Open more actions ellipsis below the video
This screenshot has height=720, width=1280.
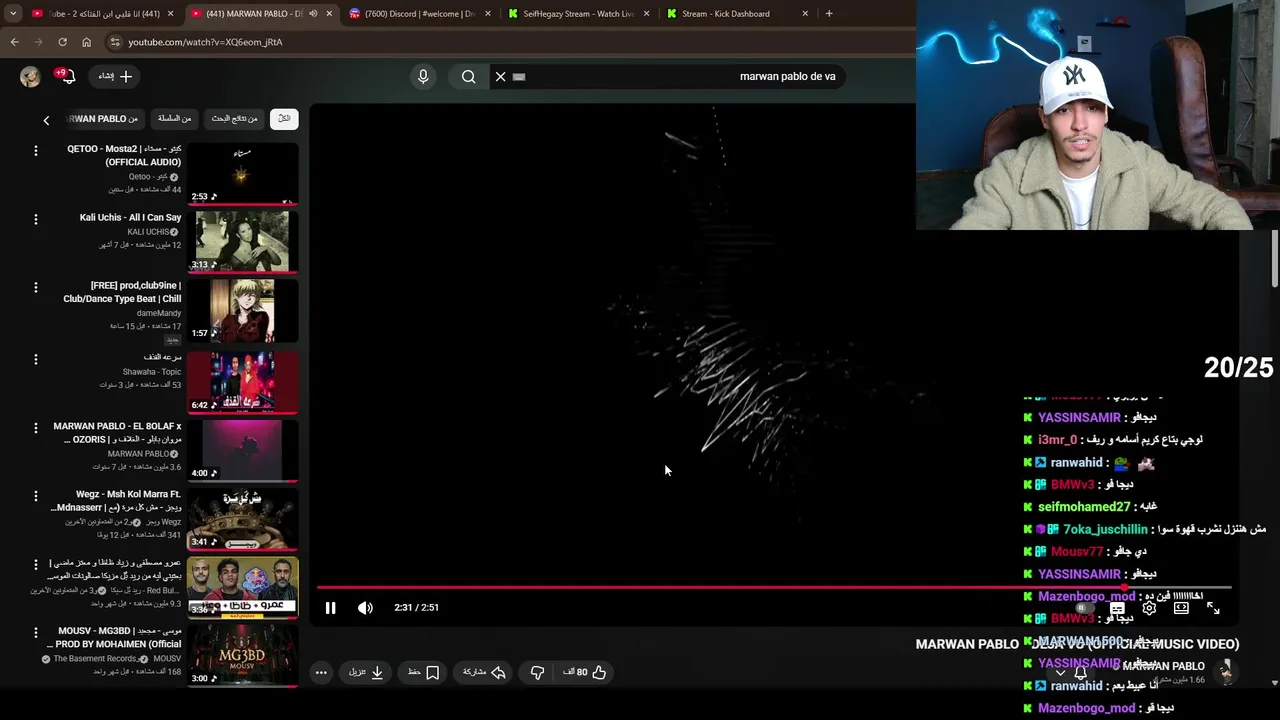(321, 672)
